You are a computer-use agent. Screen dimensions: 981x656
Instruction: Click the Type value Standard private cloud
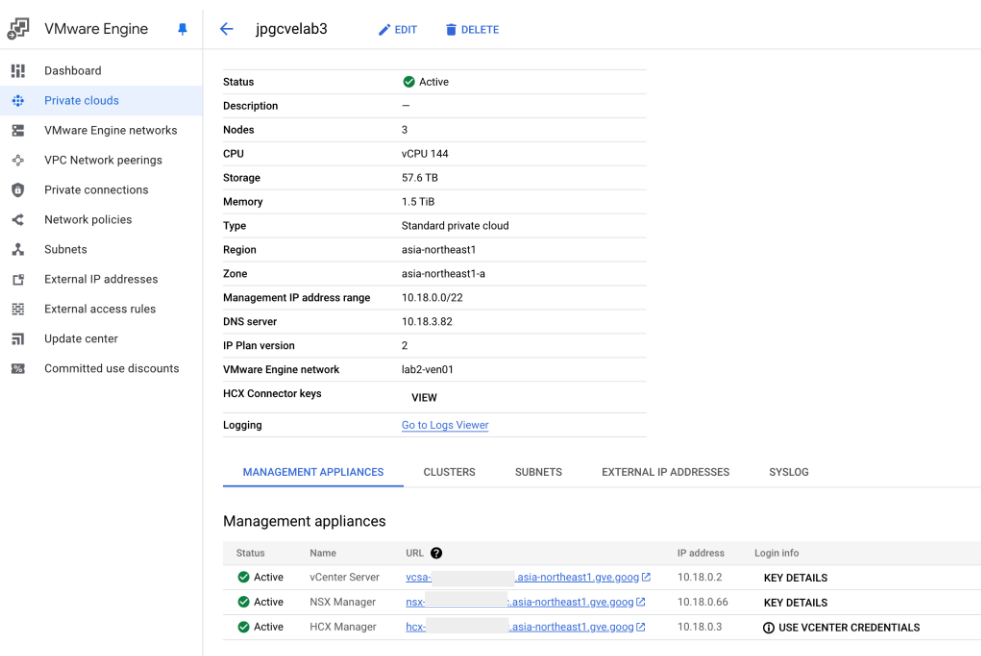[455, 226]
